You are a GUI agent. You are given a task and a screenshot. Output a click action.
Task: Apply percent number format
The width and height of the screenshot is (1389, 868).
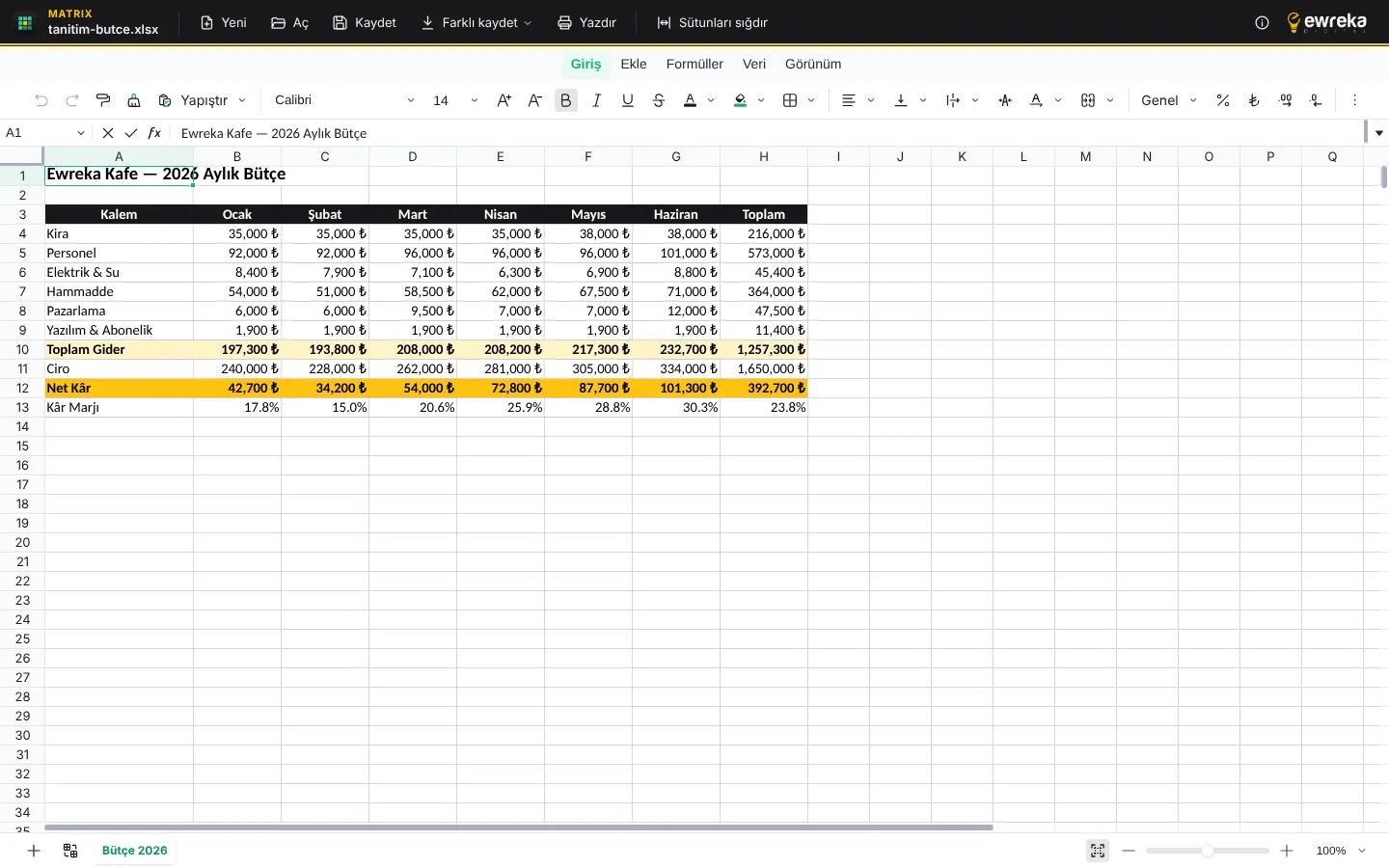point(1223,100)
